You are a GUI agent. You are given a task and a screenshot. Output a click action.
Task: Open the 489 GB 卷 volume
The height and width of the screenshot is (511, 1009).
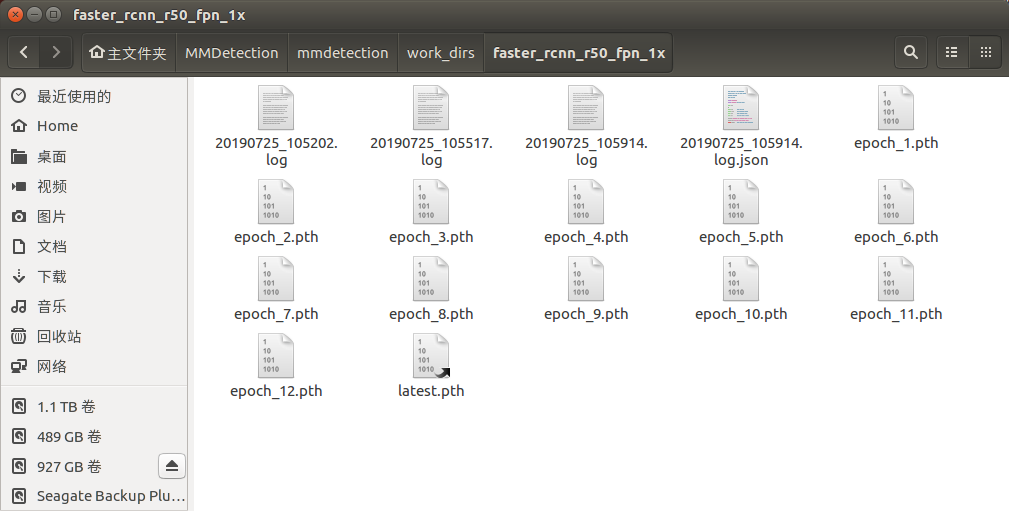[94, 436]
